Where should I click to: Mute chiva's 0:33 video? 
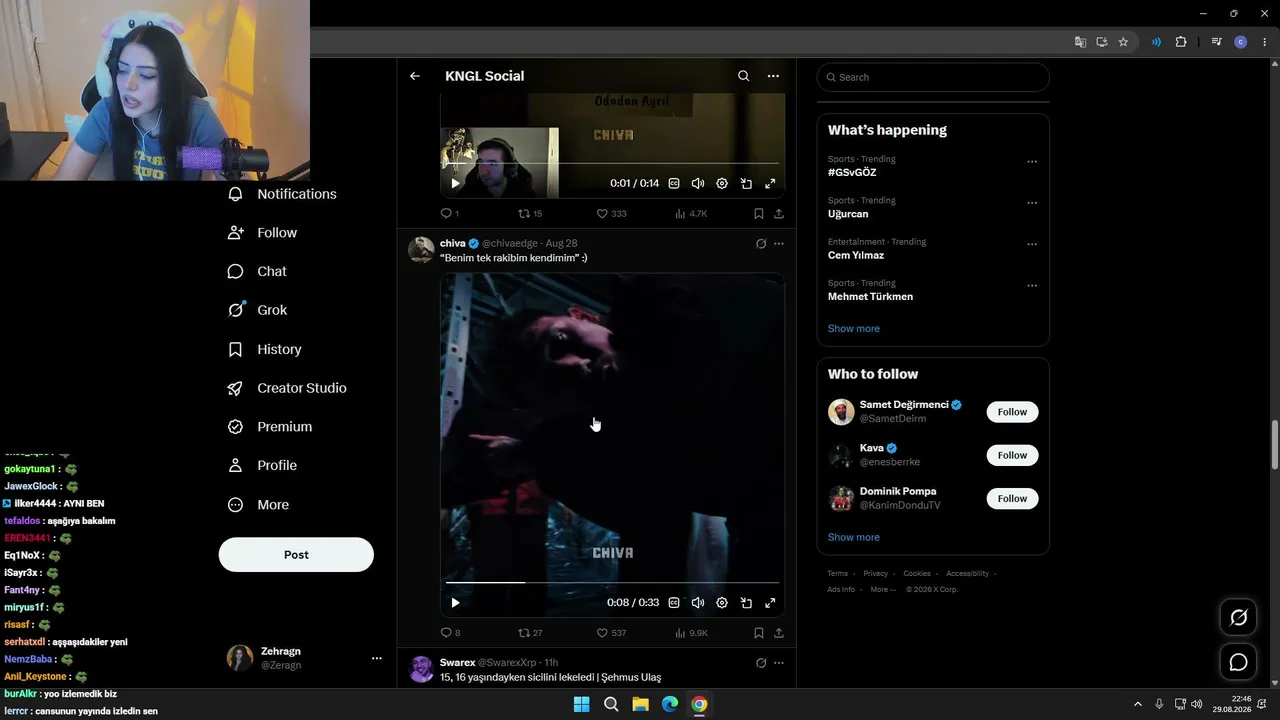pyautogui.click(x=698, y=603)
